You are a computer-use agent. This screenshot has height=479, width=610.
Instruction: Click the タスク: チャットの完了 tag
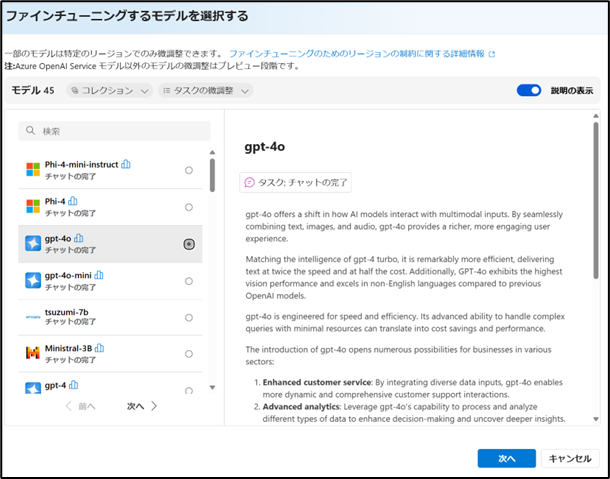[x=295, y=182]
